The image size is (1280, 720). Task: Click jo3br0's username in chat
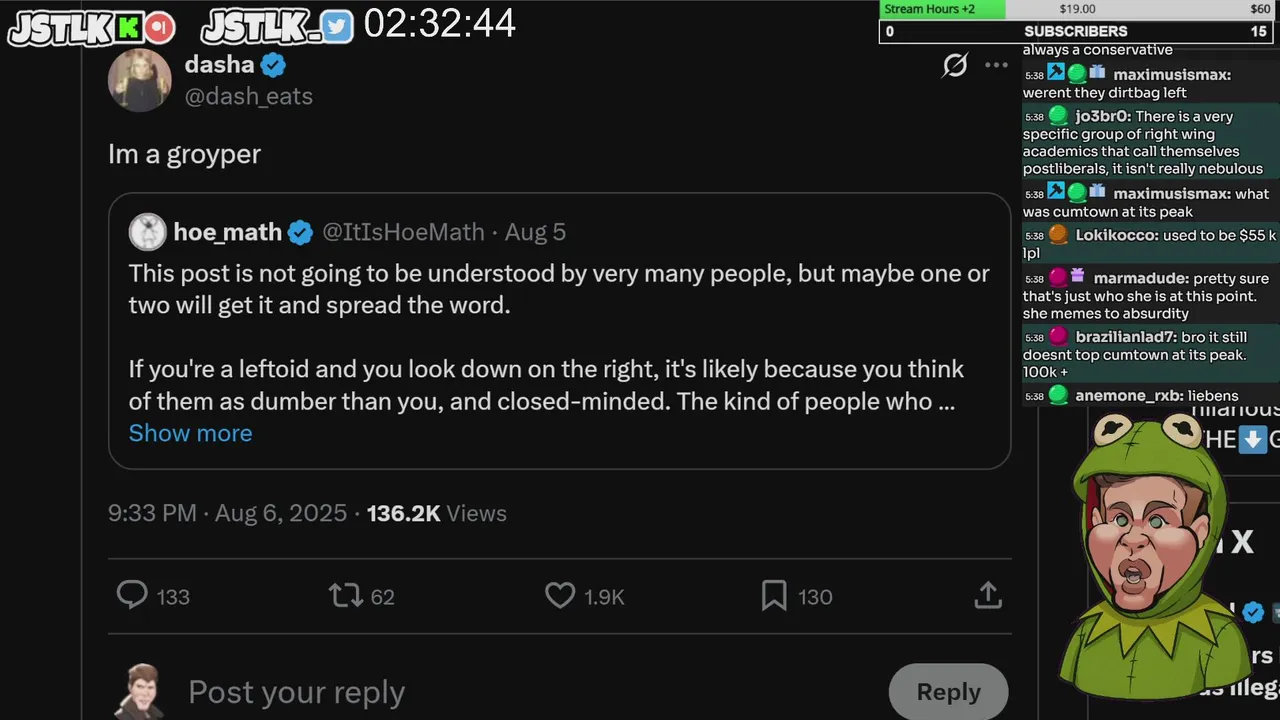1101,116
